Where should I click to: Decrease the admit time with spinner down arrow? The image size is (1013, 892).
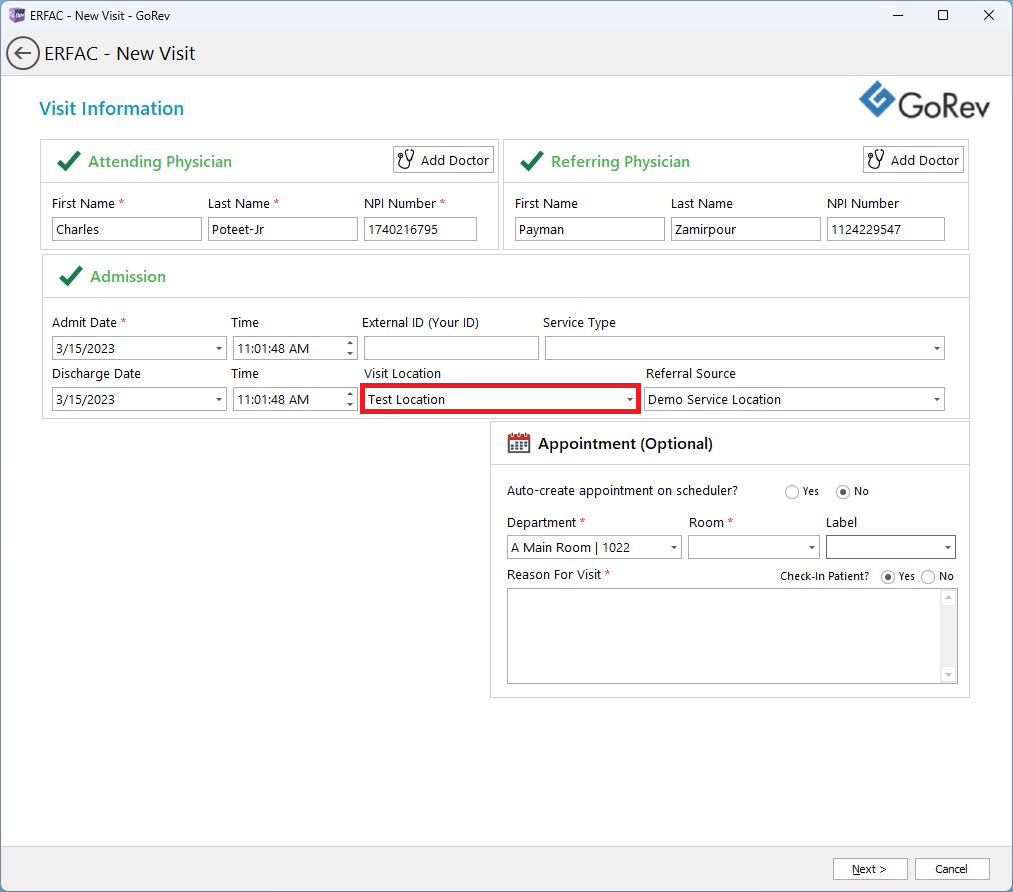[x=350, y=353]
